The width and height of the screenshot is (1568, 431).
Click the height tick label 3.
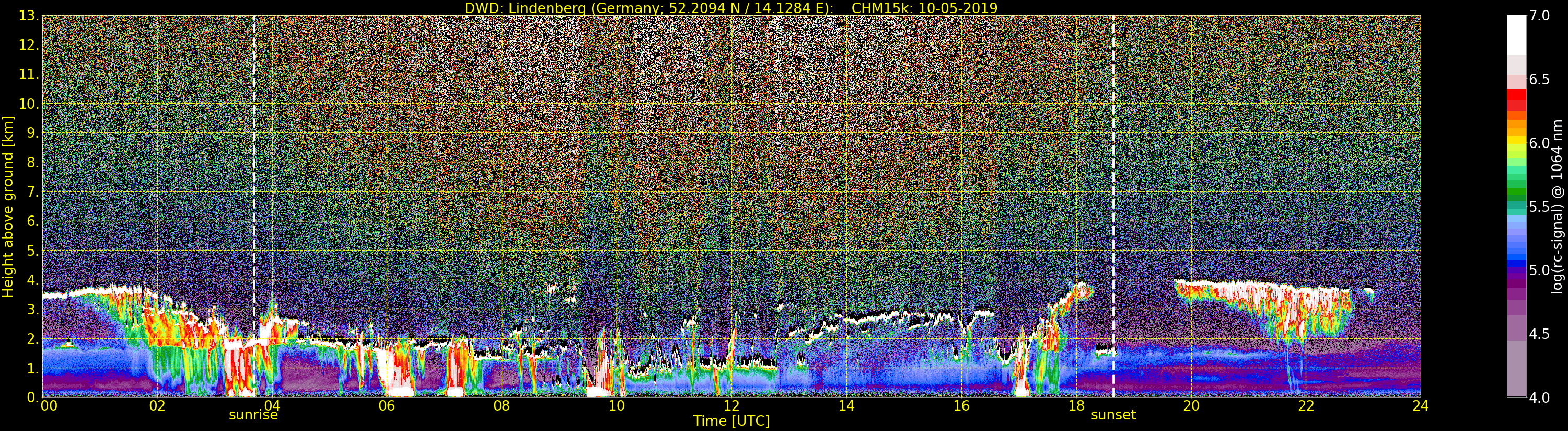(32, 309)
